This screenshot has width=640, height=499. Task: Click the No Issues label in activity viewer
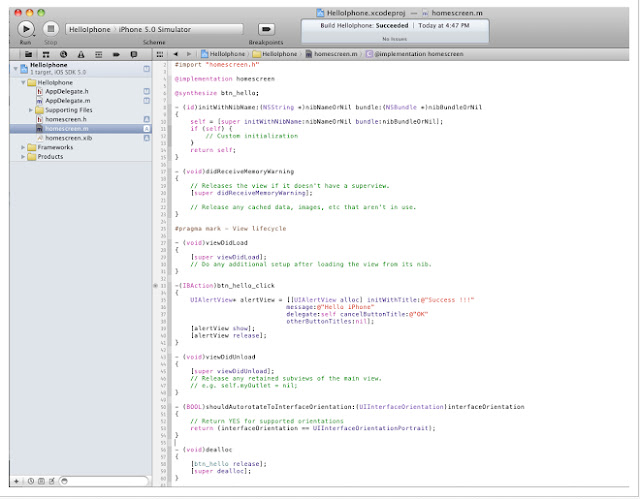(394, 39)
